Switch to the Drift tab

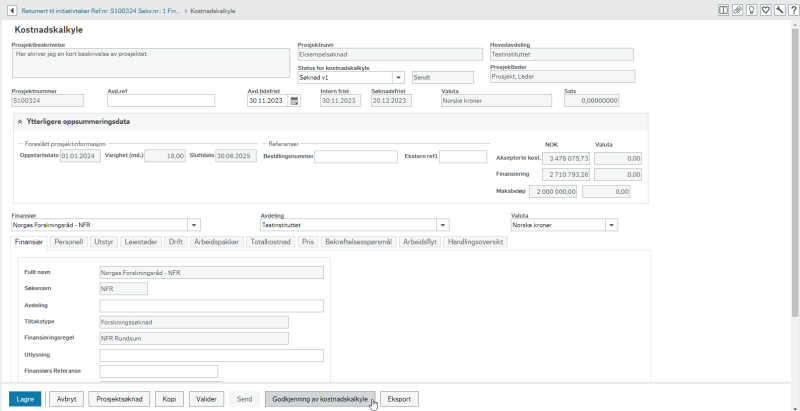point(177,242)
